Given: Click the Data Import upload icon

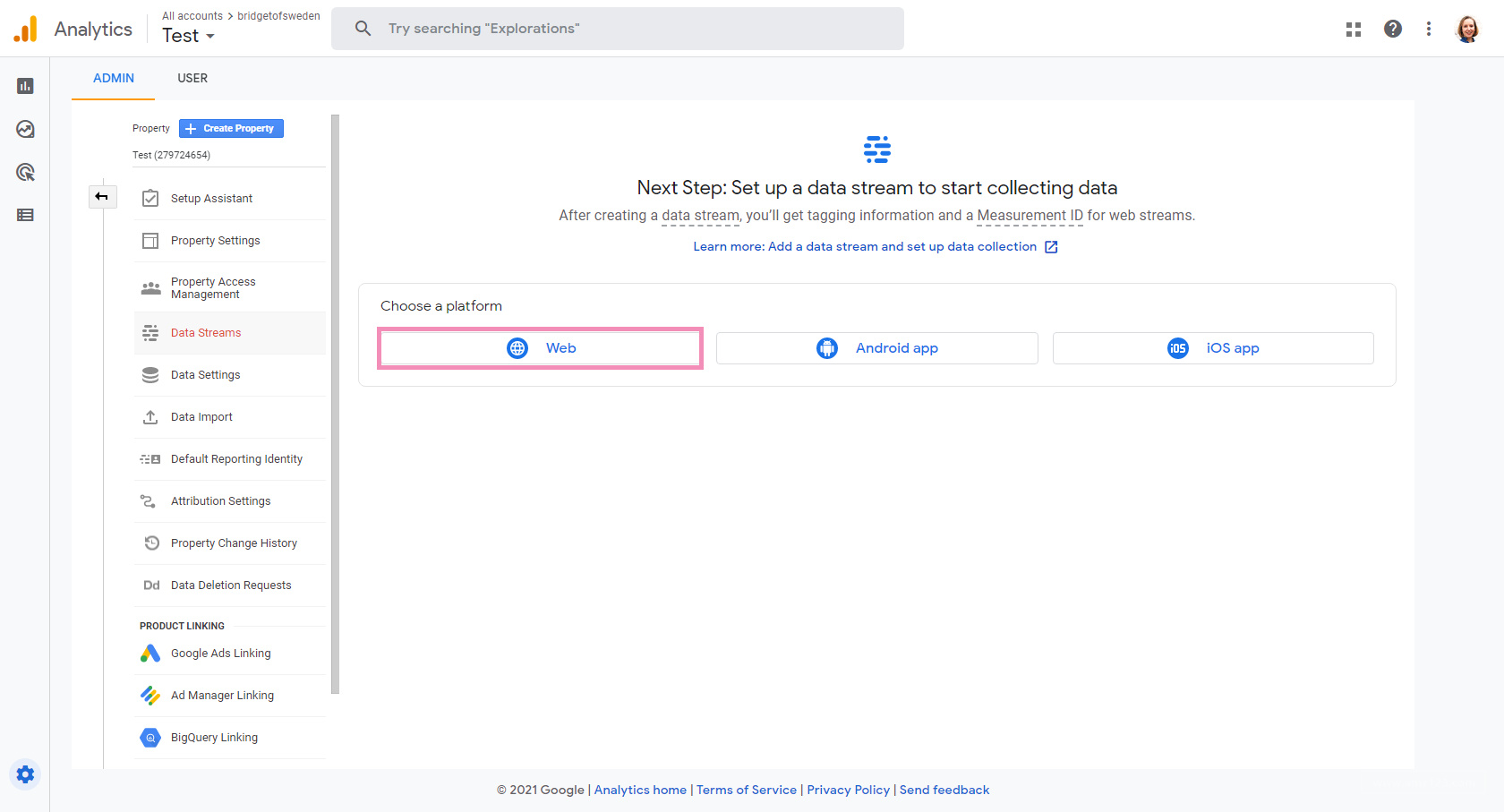Looking at the screenshot, I should [150, 417].
